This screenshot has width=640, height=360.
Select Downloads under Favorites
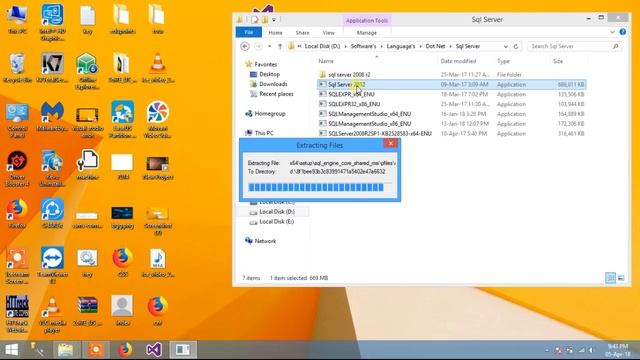pos(269,84)
